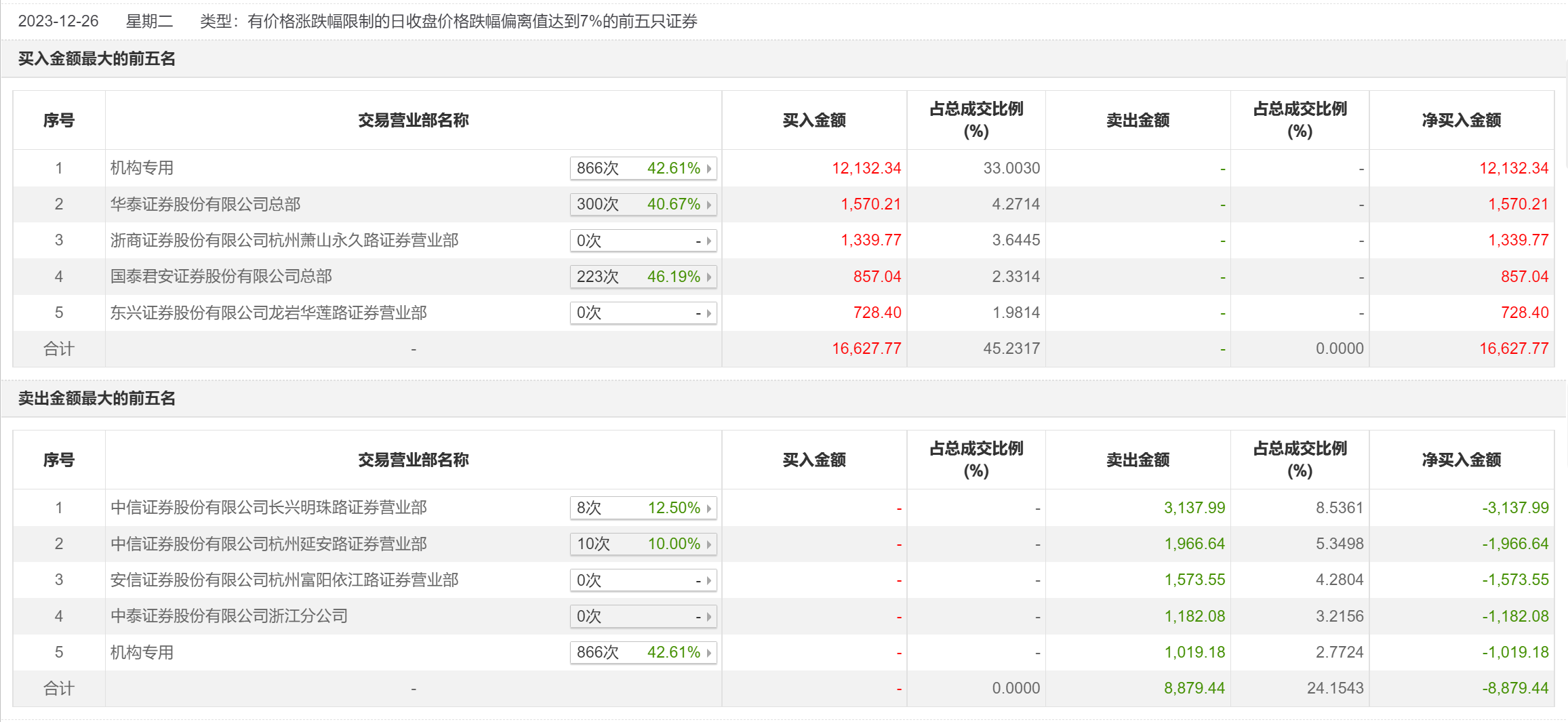Click arrow icon in 安信证券富阳依江路 0次 box

pos(709,580)
